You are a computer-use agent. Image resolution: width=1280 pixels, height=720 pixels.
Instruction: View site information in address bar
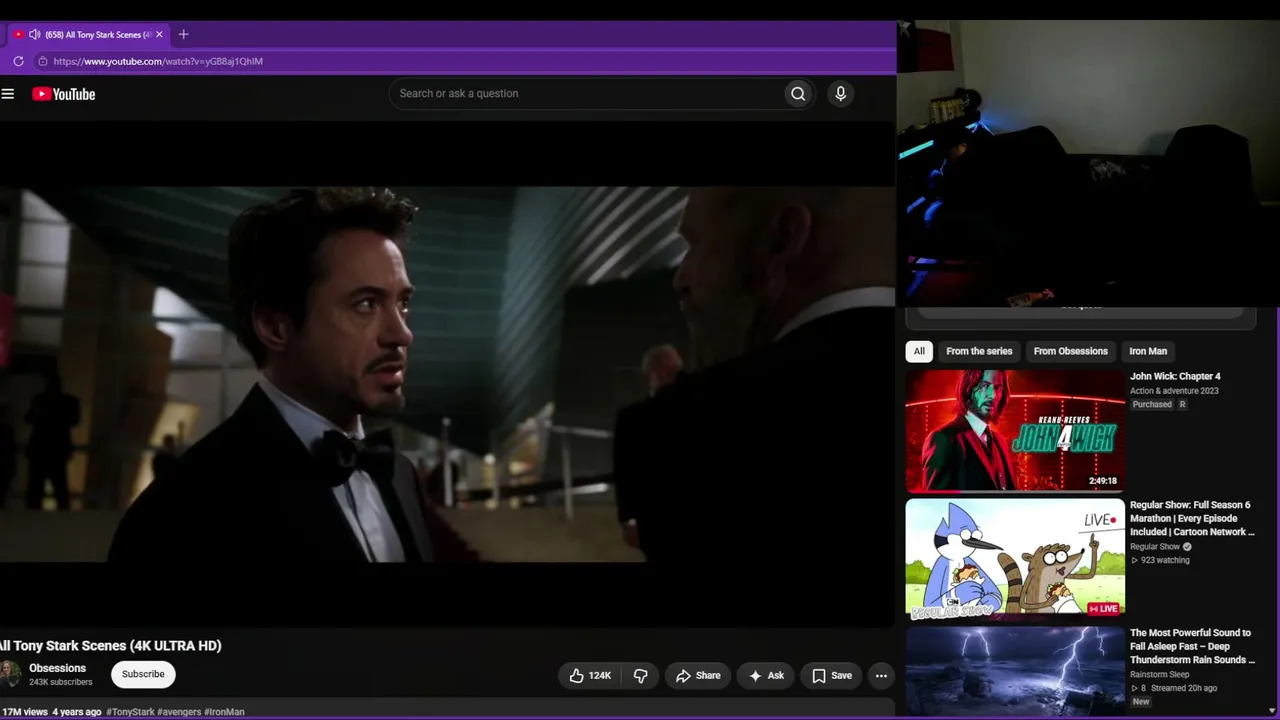pos(42,61)
